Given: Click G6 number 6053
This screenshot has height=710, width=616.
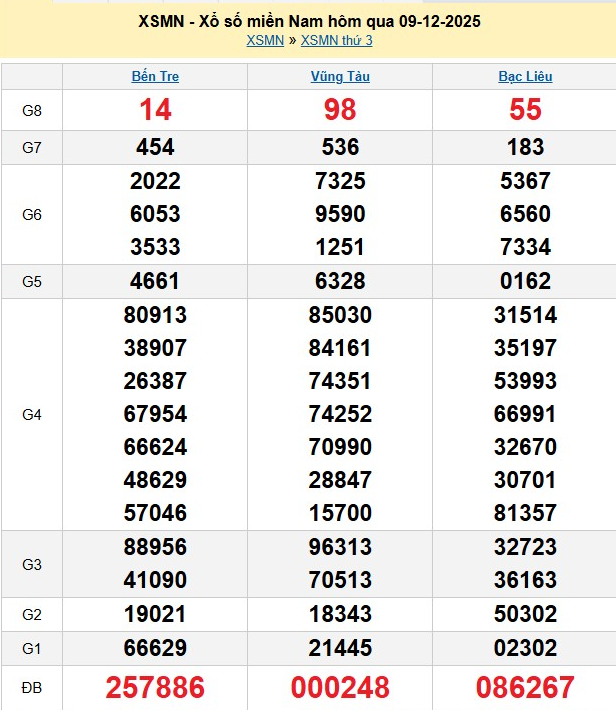Looking at the screenshot, I should [x=155, y=214].
